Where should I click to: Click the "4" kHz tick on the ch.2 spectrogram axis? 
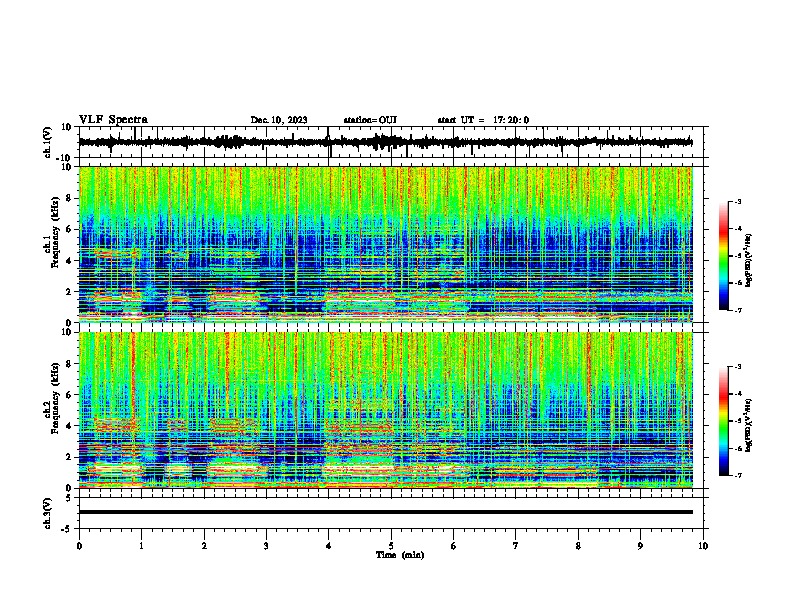[69, 426]
